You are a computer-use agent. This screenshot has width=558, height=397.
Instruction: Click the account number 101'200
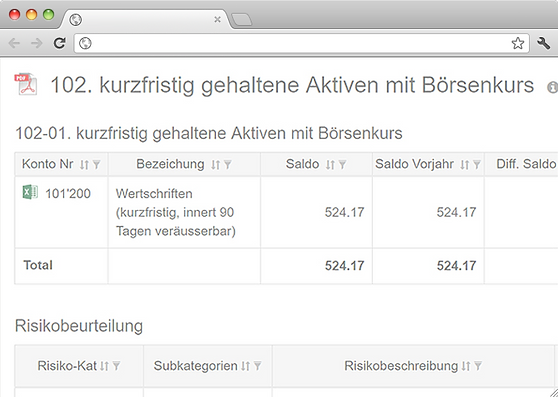(68, 194)
